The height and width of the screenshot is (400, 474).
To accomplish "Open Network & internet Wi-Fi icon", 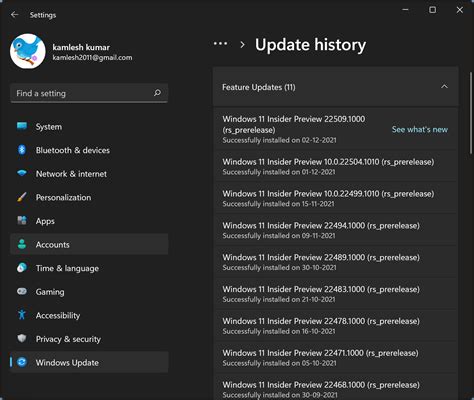I will [x=22, y=173].
